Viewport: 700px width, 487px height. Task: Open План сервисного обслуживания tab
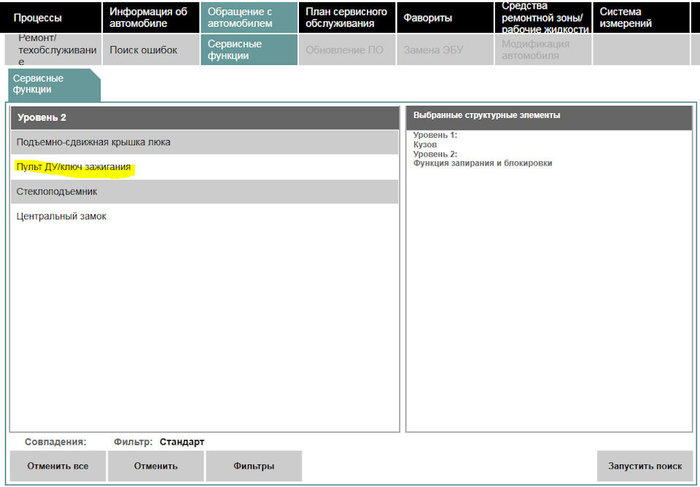[346, 18]
